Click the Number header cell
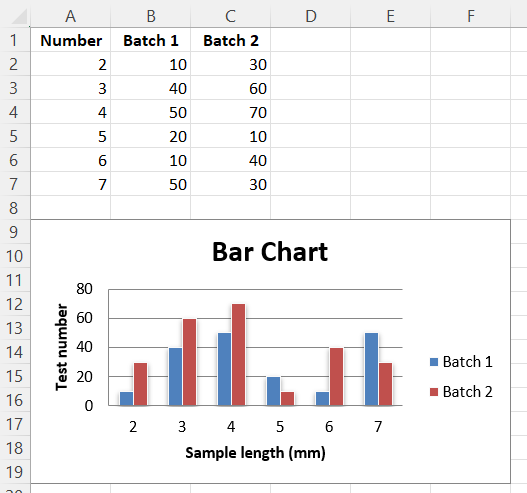Viewport: 527px width, 493px height. tap(71, 40)
